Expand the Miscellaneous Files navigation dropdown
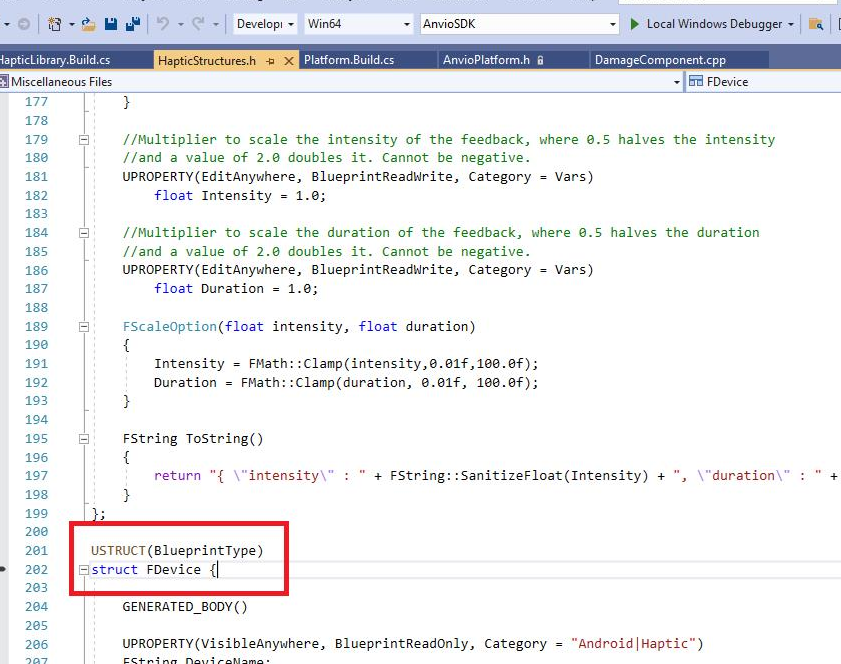 (676, 81)
